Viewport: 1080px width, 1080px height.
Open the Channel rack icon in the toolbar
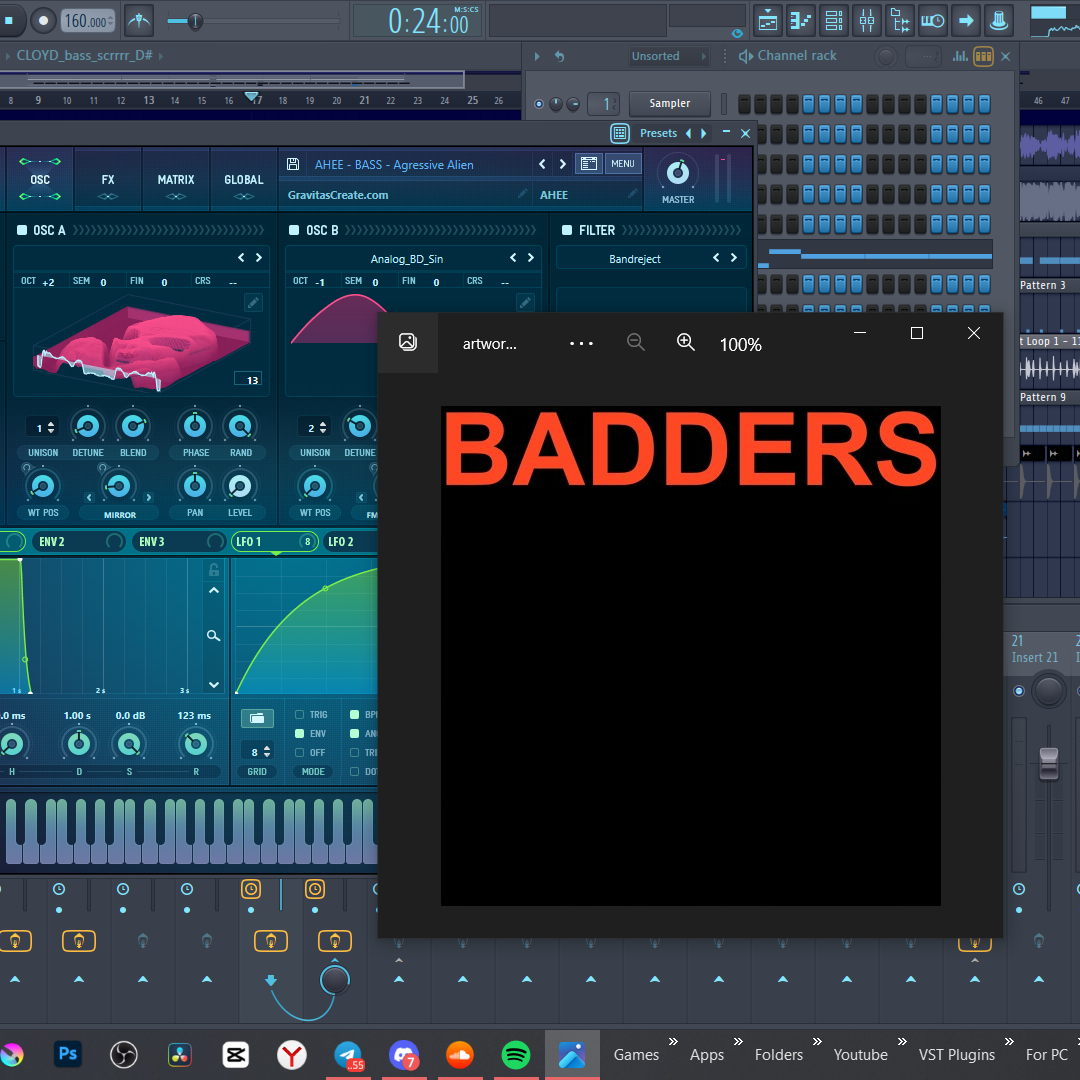point(832,20)
